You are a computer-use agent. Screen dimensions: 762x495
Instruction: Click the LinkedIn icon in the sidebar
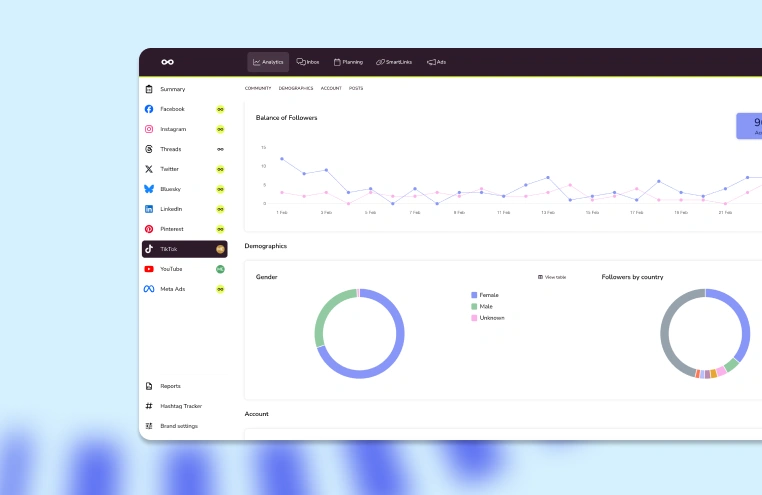pos(149,209)
